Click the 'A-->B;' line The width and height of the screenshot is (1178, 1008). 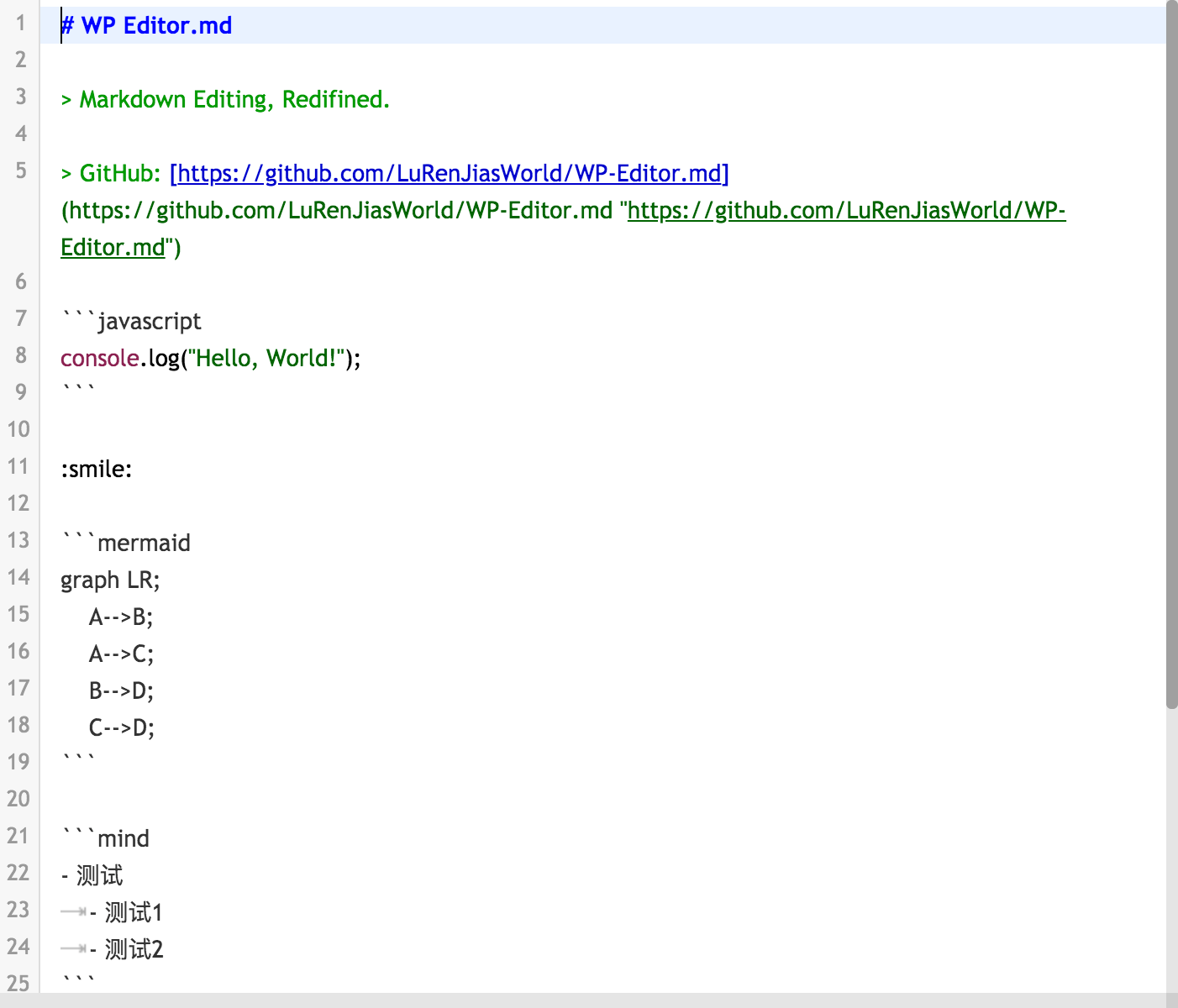click(x=121, y=617)
